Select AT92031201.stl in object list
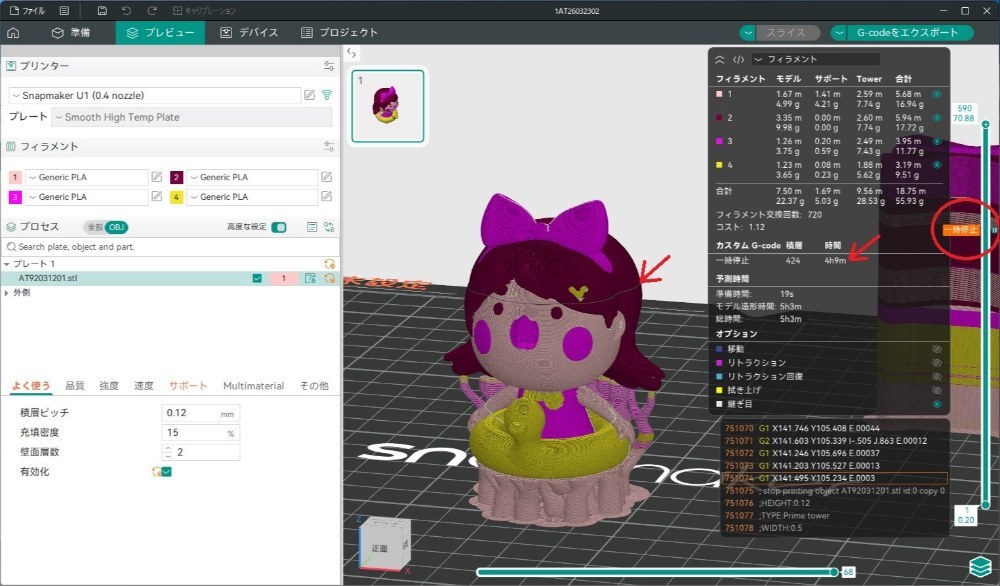This screenshot has height=586, width=1000. pos(48,278)
